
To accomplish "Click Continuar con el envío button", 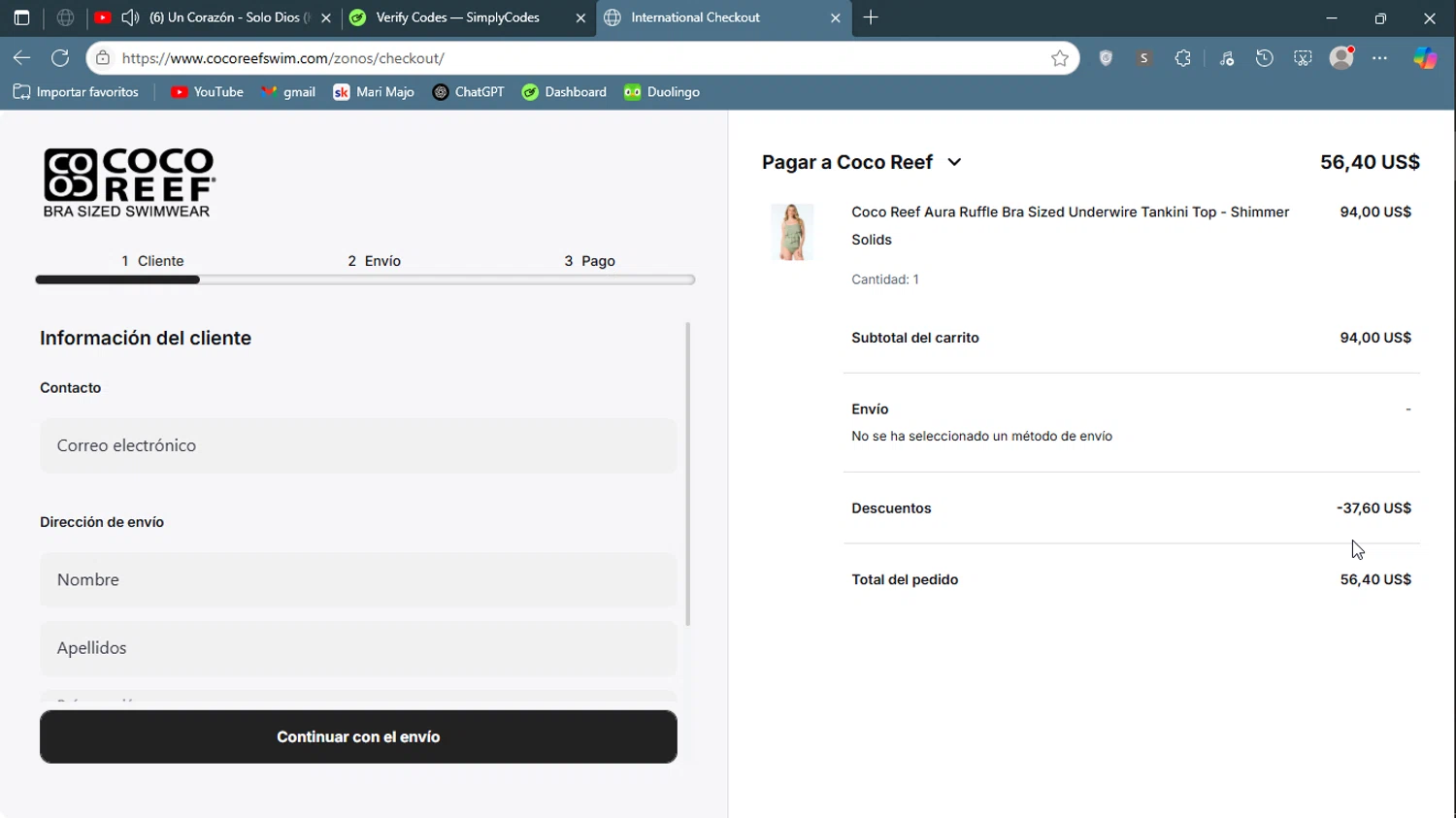I will click(358, 736).
